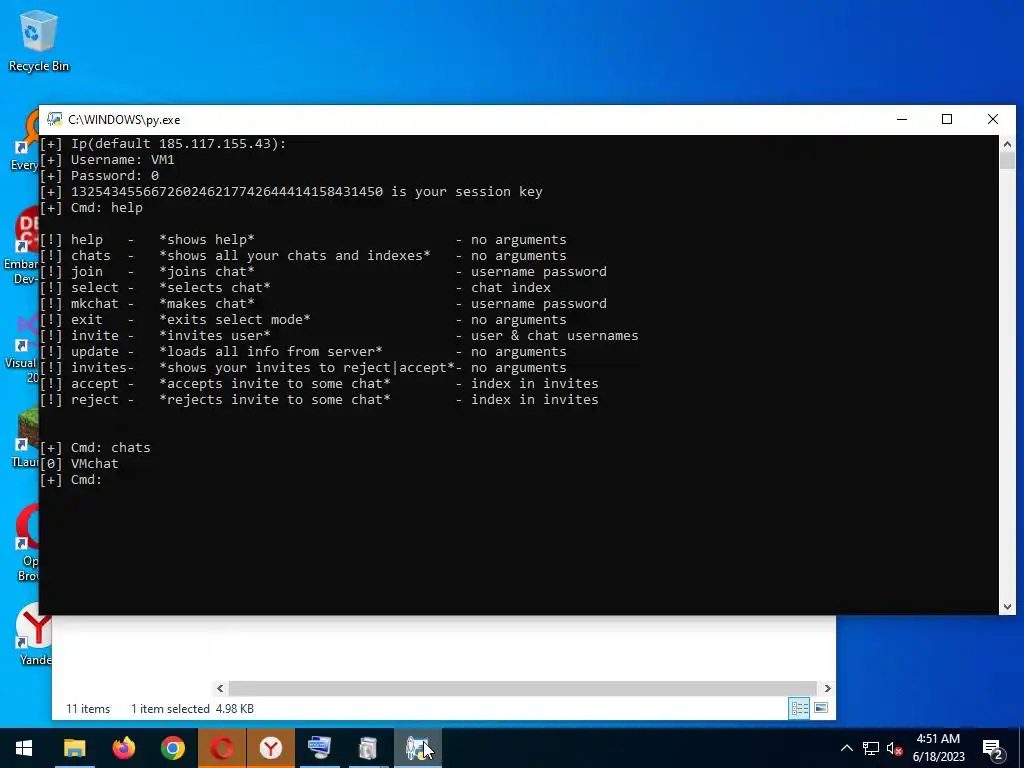The width and height of the screenshot is (1024, 768).
Task: Open the notification center icon
Action: click(x=993, y=749)
